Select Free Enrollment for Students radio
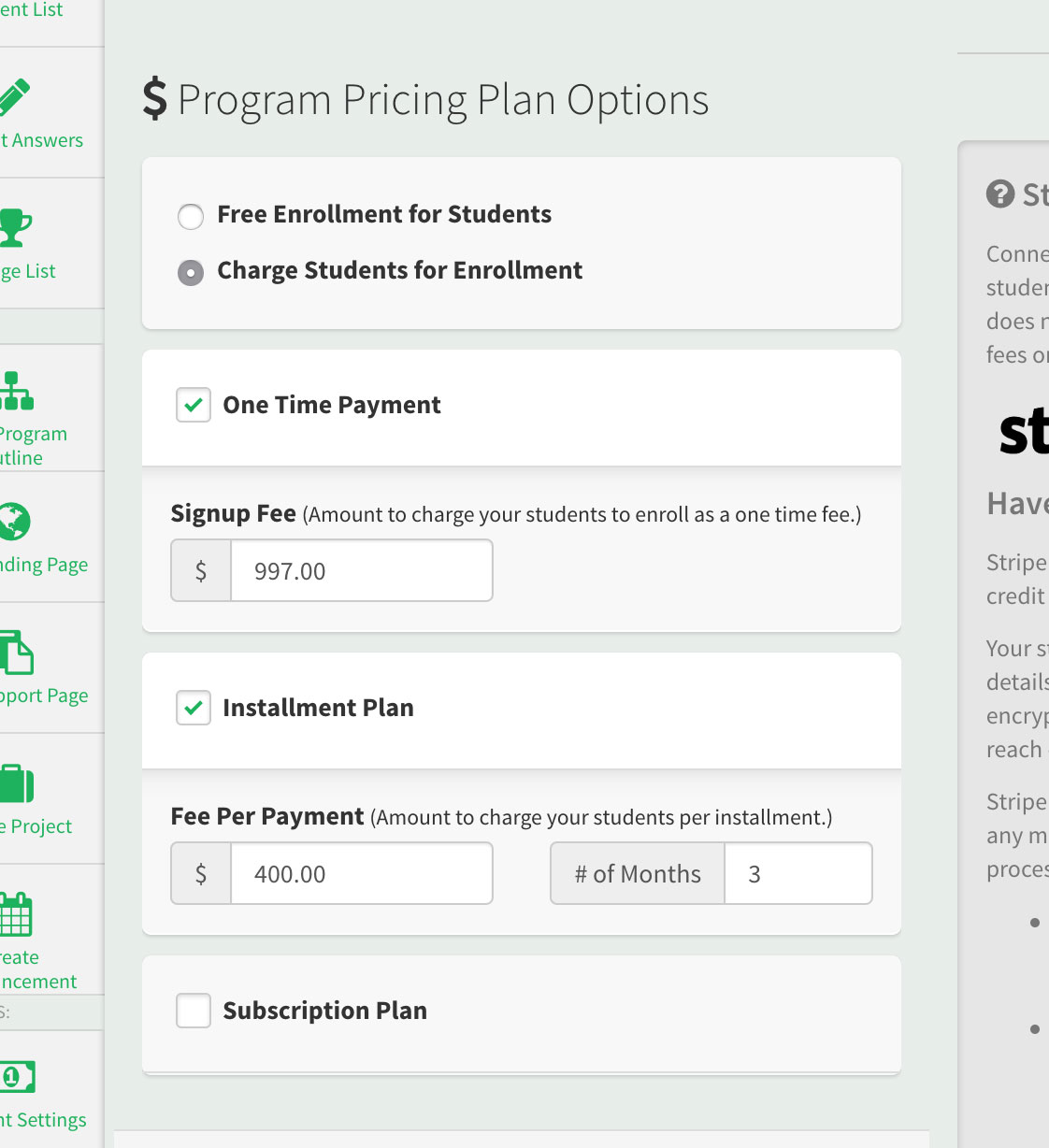The image size is (1049, 1148). (x=191, y=217)
